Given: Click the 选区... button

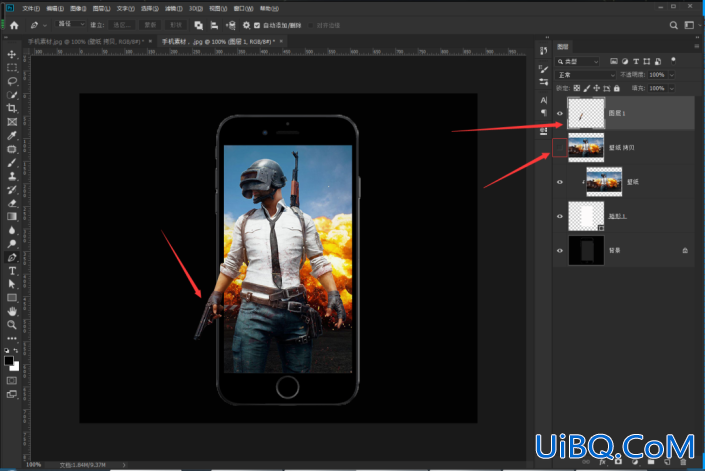Looking at the screenshot, I should coord(122,25).
